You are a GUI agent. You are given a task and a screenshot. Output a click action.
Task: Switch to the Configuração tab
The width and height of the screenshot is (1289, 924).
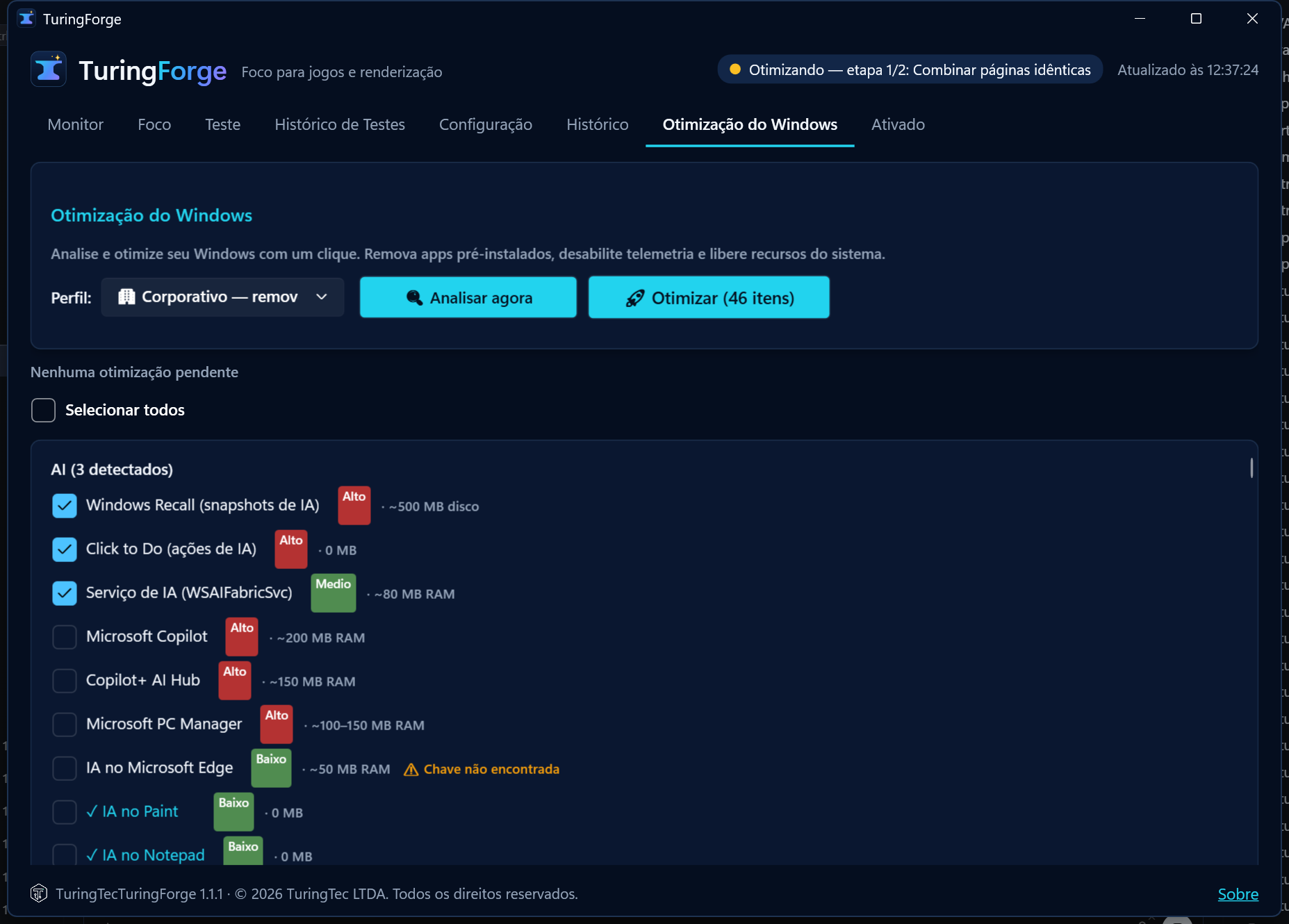(x=486, y=124)
